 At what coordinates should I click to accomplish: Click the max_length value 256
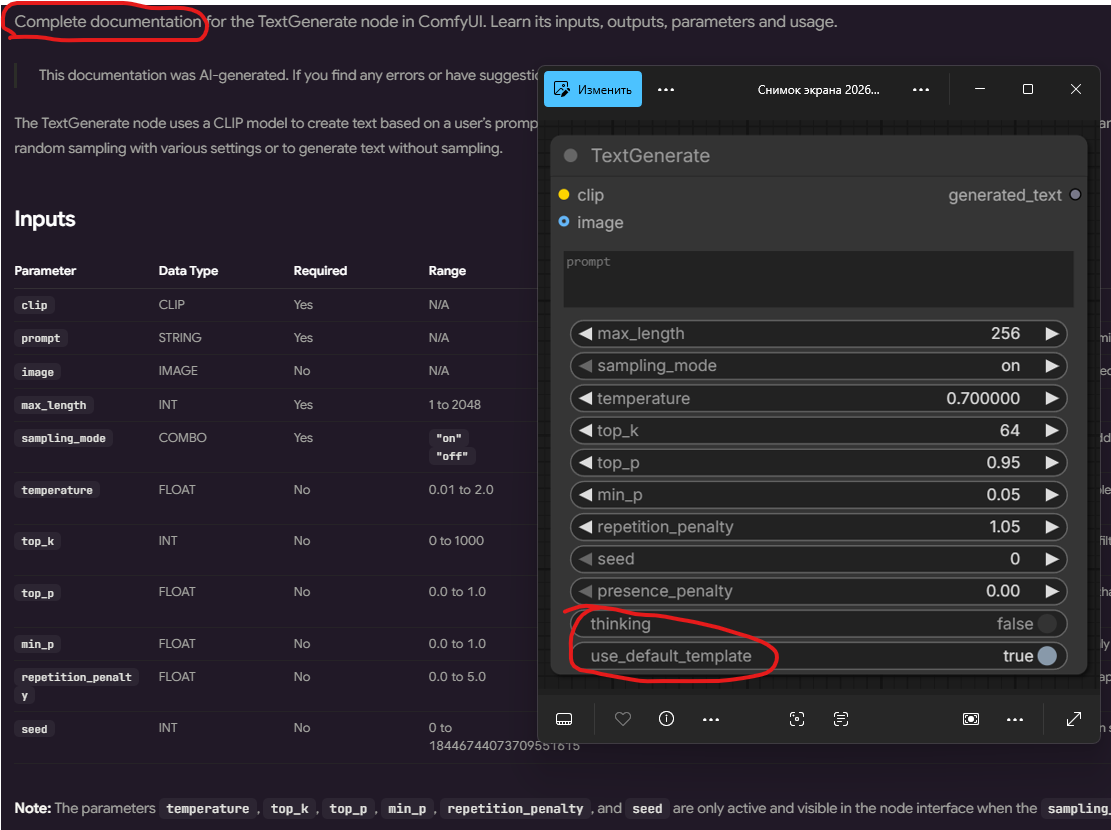tap(1005, 333)
